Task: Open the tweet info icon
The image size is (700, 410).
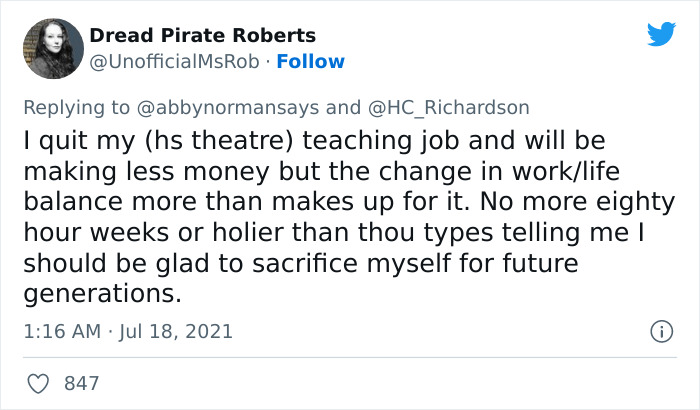Action: 660,331
